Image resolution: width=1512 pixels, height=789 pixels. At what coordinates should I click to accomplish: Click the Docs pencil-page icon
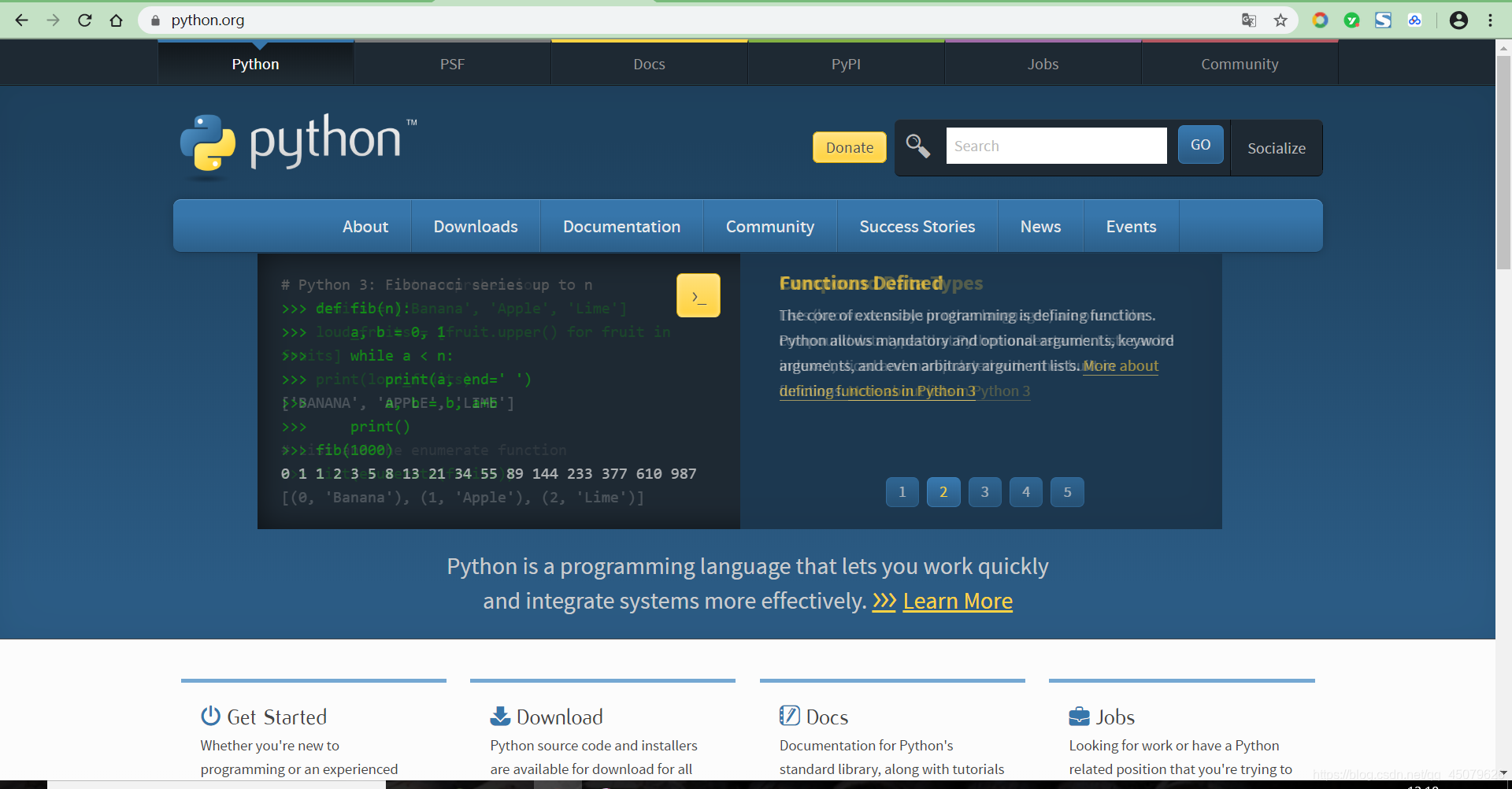click(x=789, y=716)
